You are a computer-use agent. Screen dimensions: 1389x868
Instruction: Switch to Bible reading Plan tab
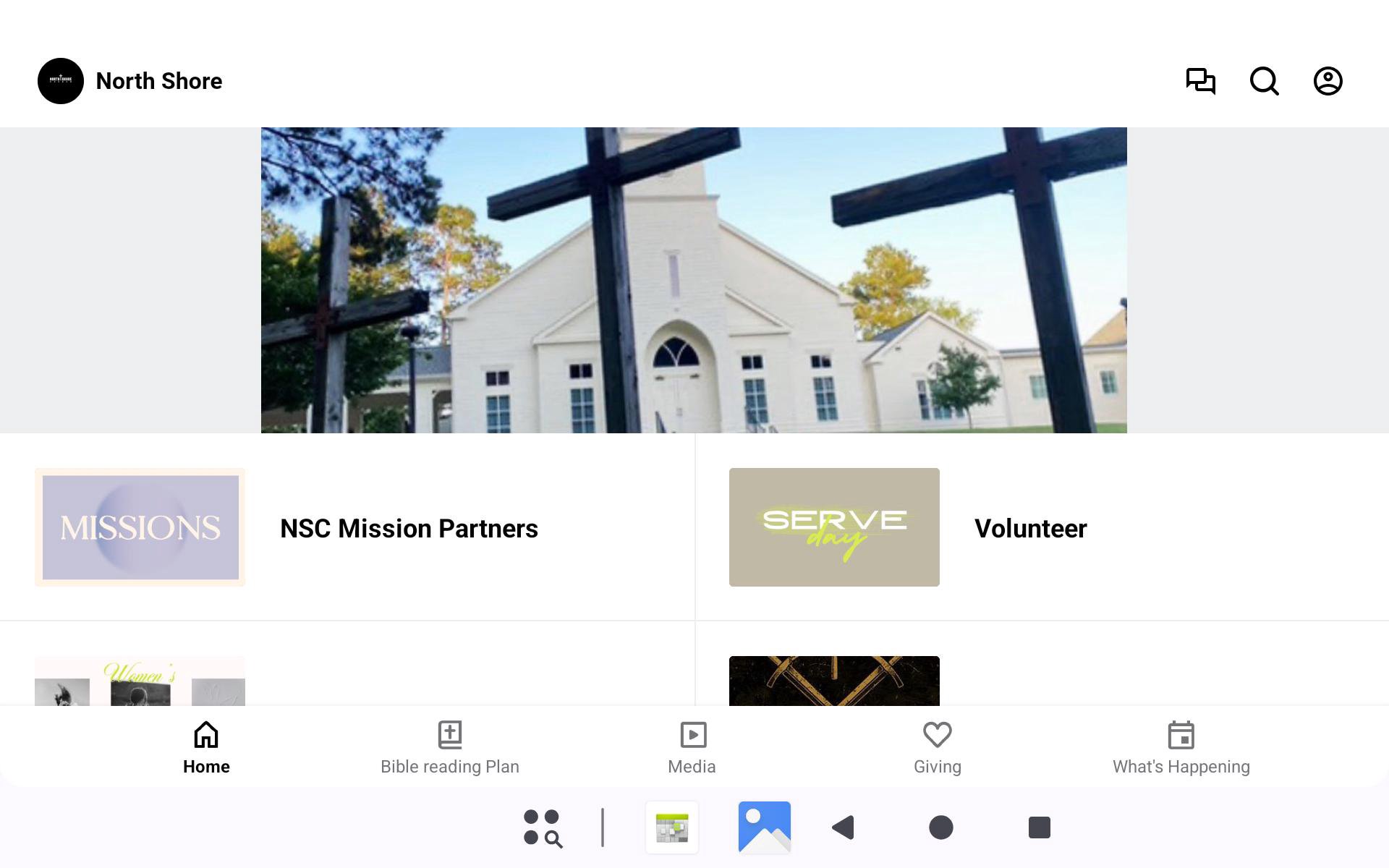tap(450, 747)
